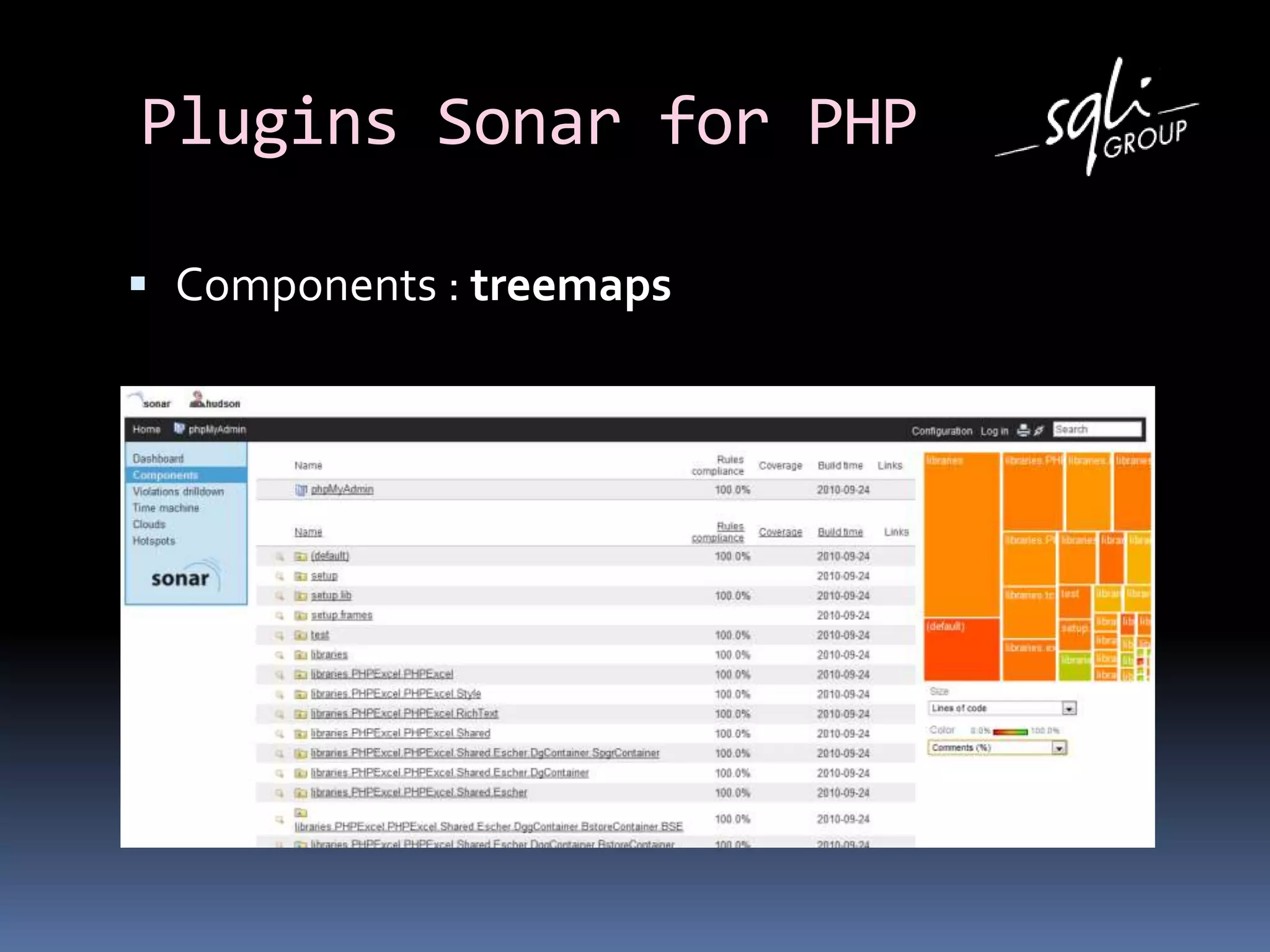Click the magnifier icon on the setup row
1270x952 pixels.
pos(280,576)
